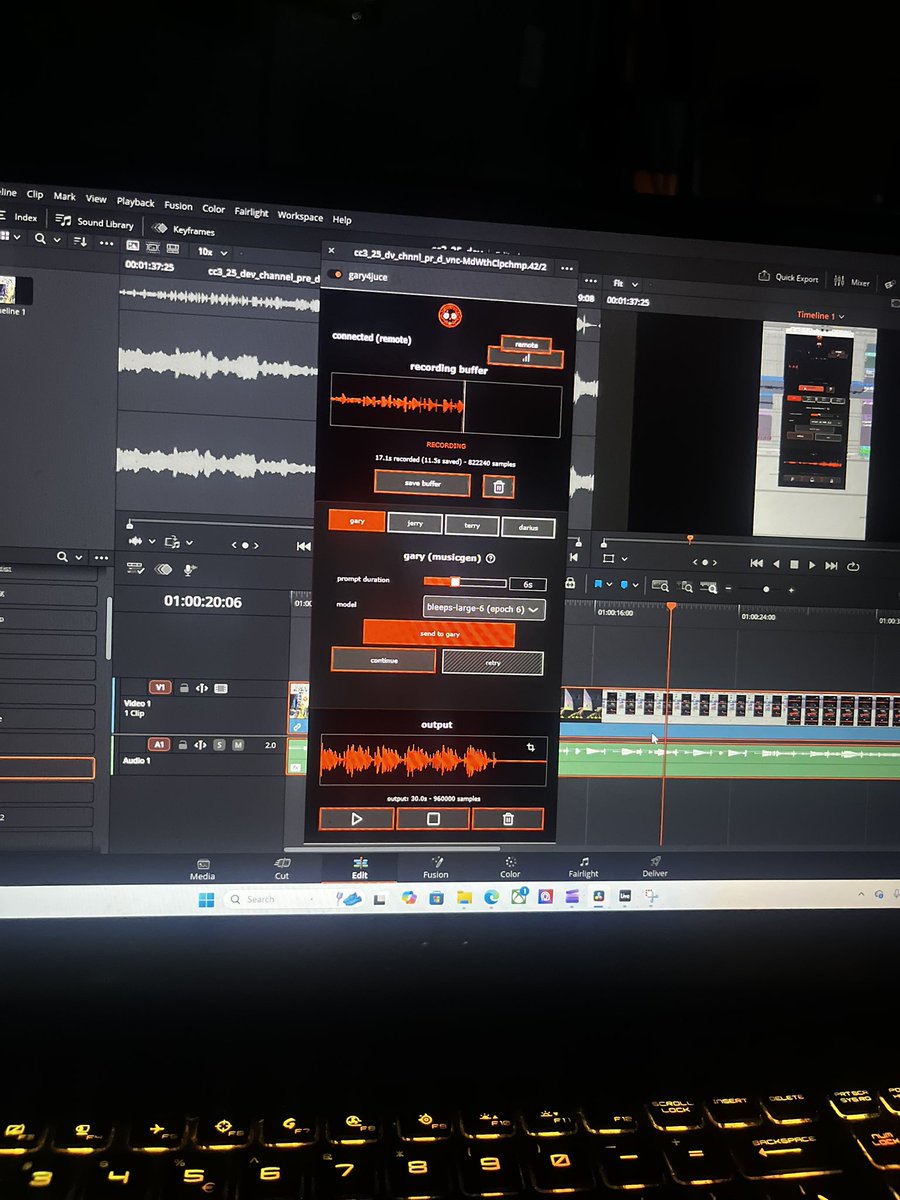Open the Mixer panel

click(852, 282)
